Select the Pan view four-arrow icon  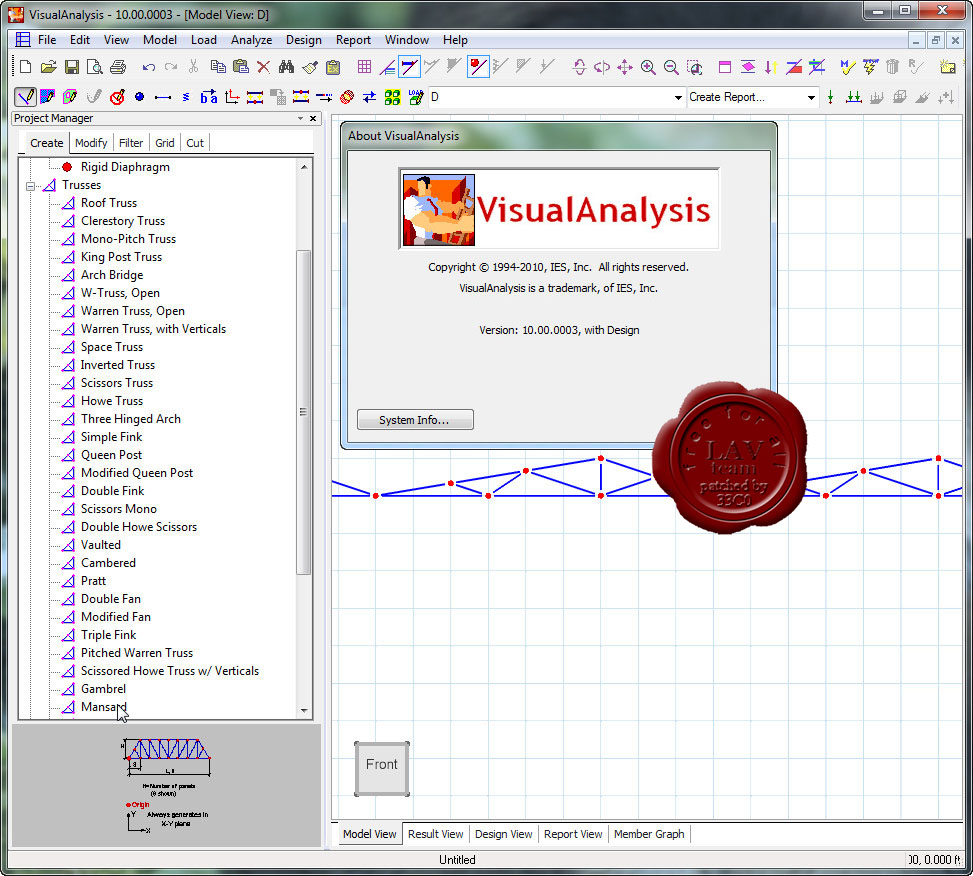click(x=625, y=67)
